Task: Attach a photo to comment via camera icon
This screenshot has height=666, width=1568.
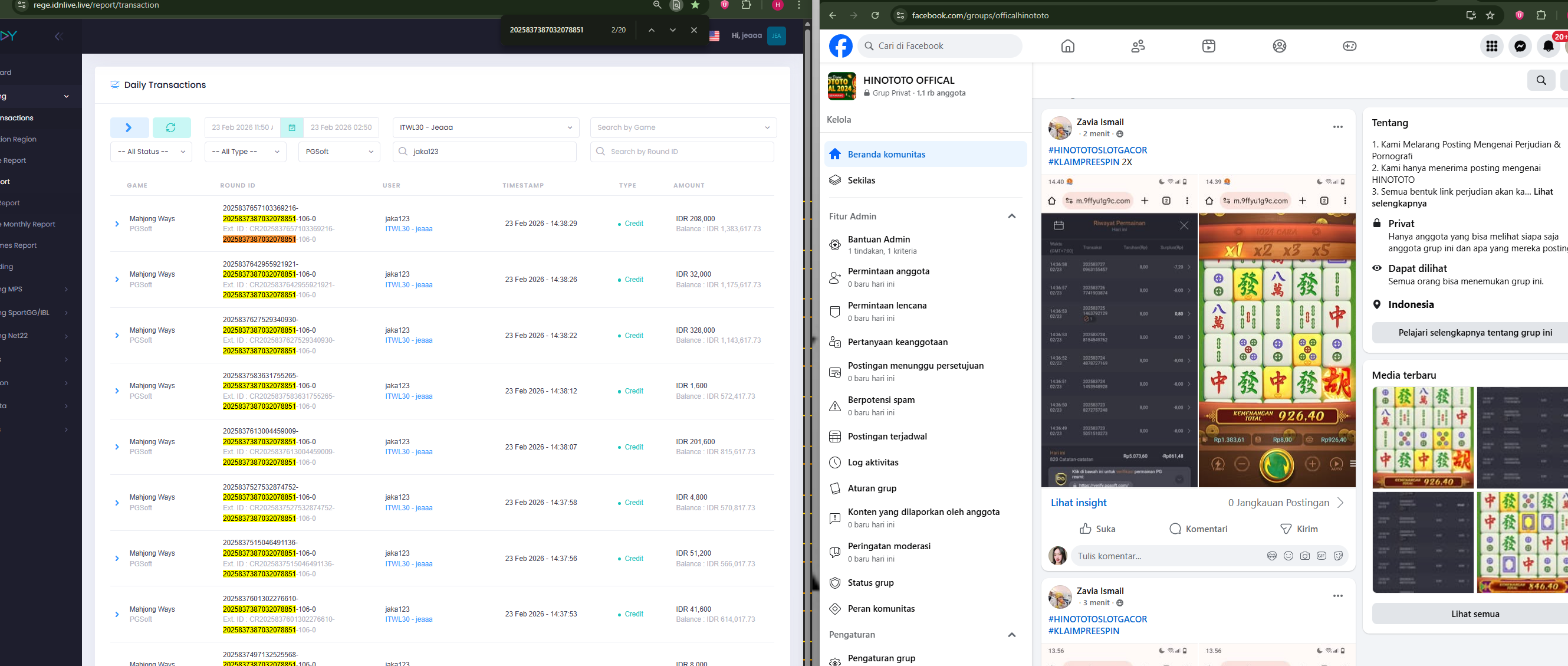Action: tap(1304, 556)
